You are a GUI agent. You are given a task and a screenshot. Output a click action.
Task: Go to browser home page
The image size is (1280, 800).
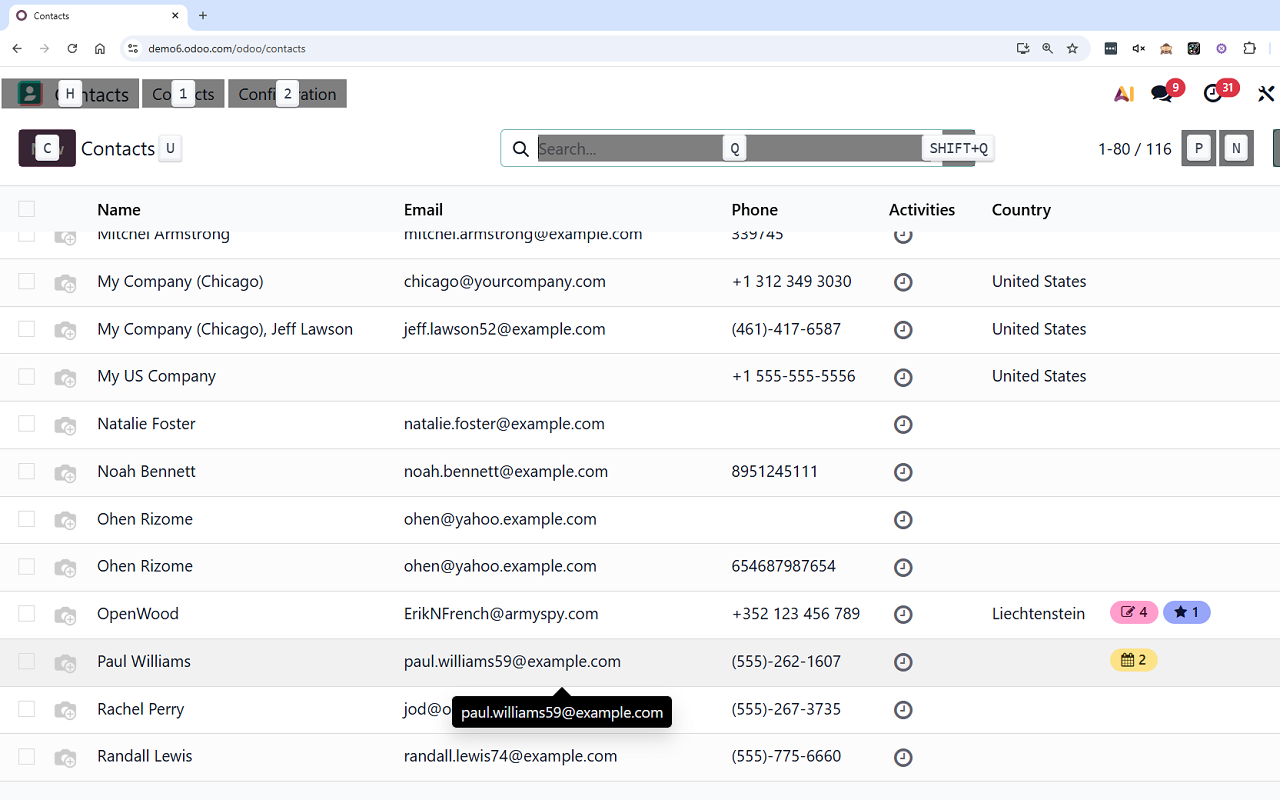(100, 48)
